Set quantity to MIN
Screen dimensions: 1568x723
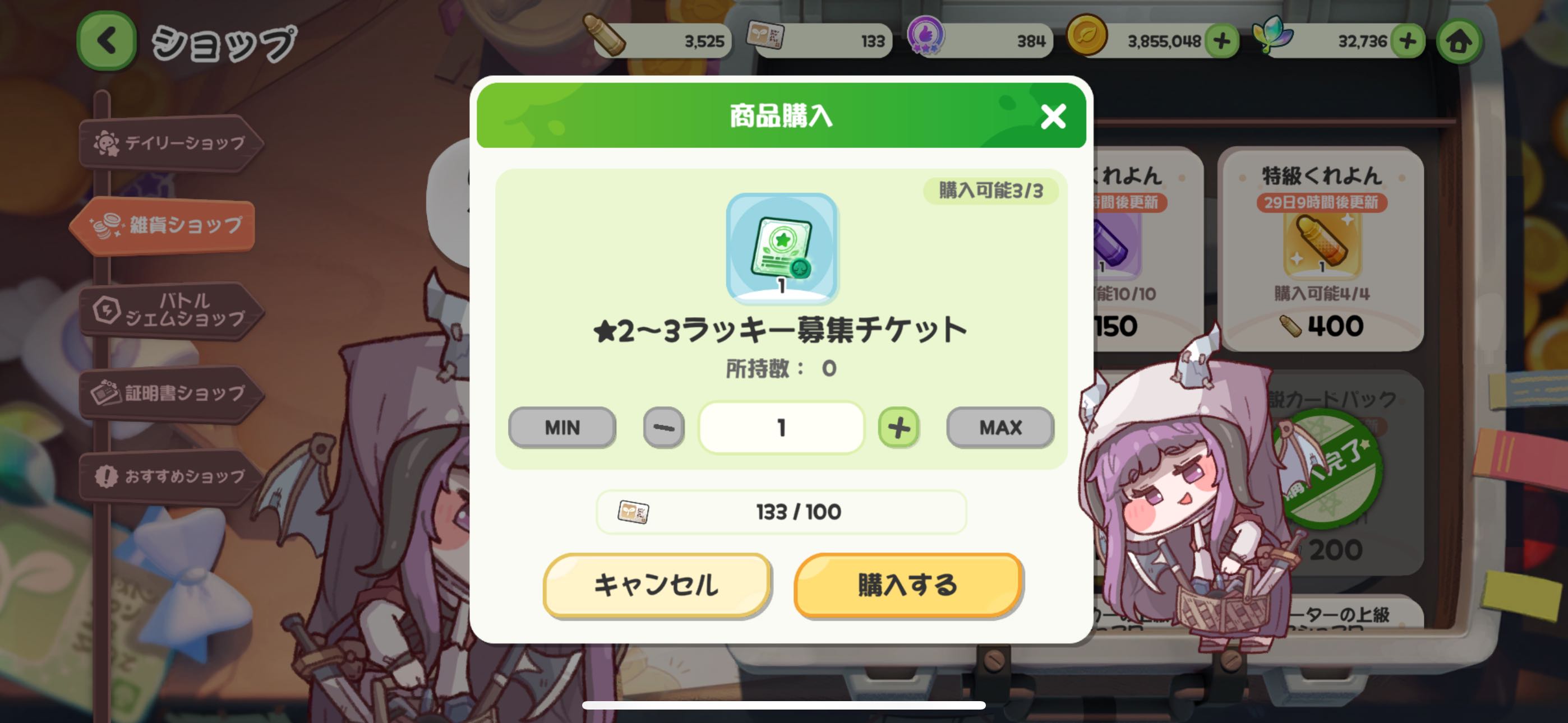coord(562,427)
